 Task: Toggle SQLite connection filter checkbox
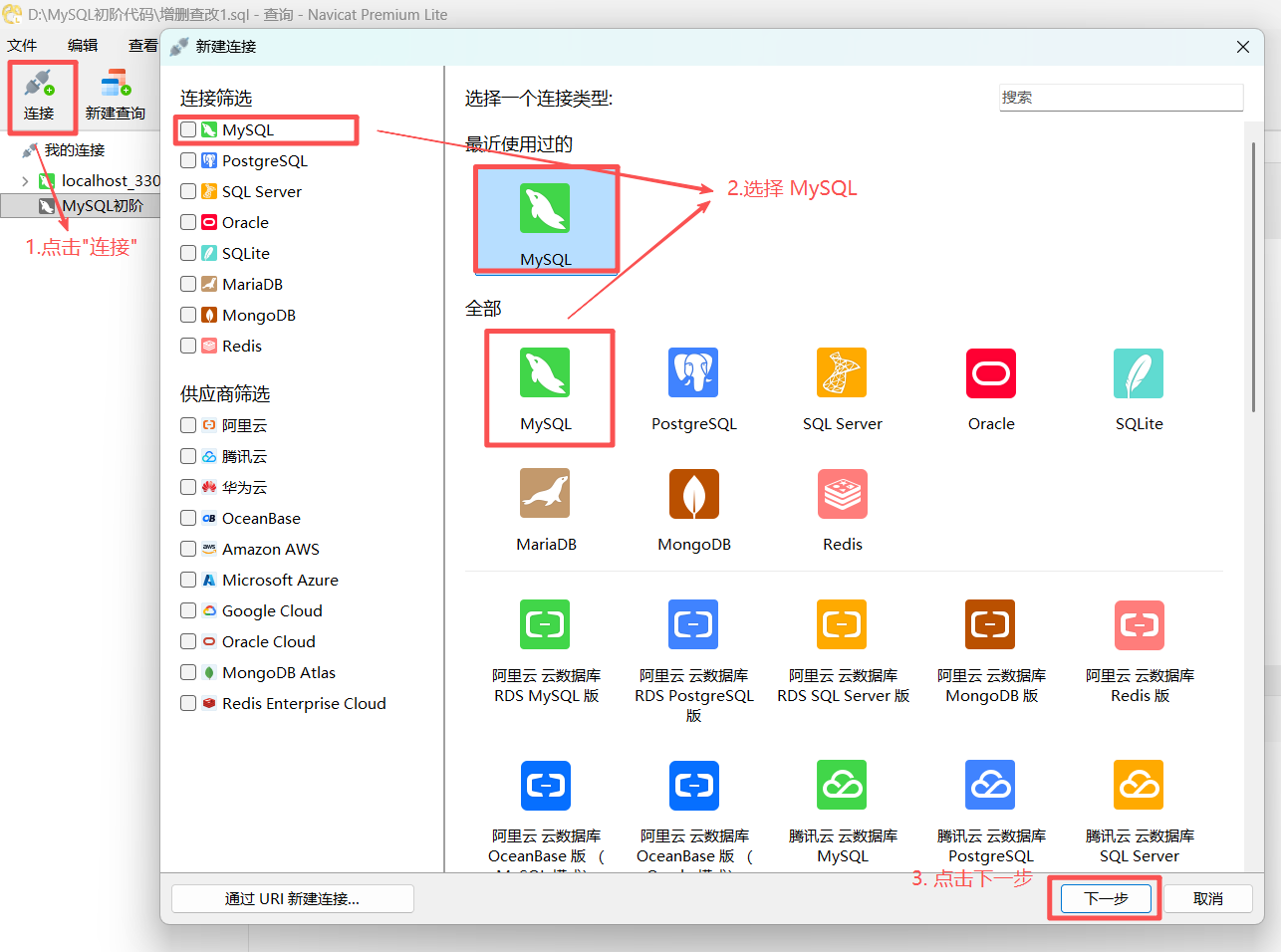(x=188, y=253)
